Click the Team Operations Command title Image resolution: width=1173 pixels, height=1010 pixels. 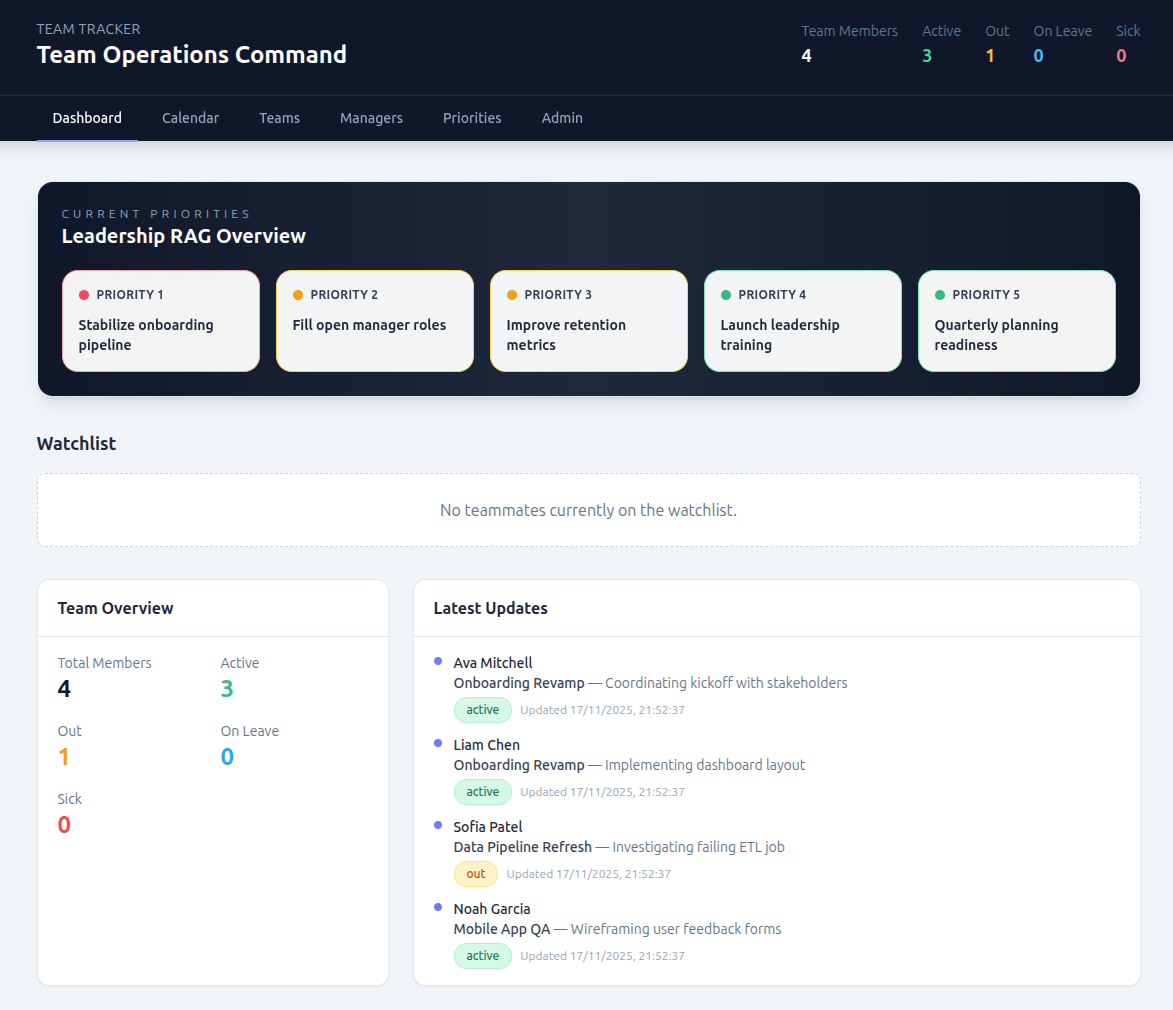[192, 55]
